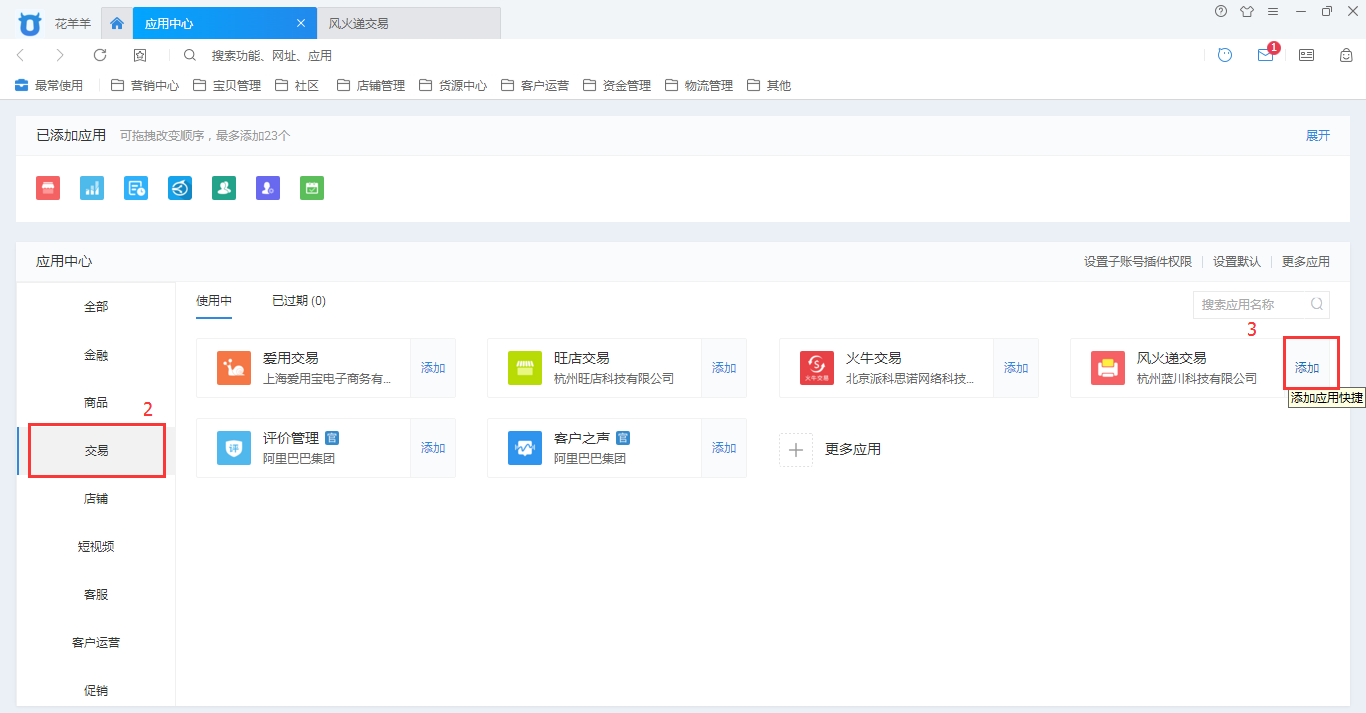Open the mail messages icon with badge
The width and height of the screenshot is (1366, 713).
tap(1266, 56)
